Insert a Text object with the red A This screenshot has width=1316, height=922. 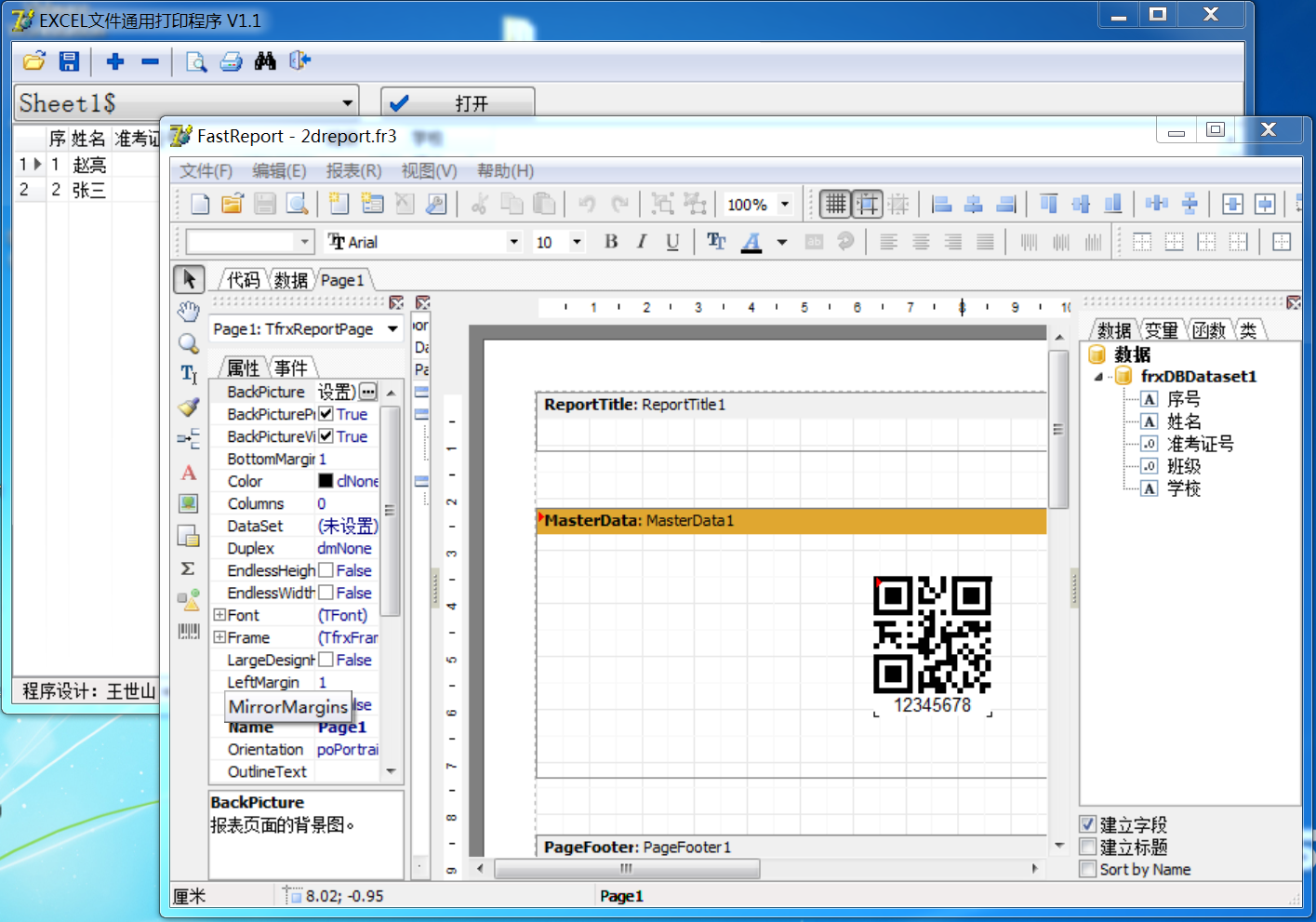pyautogui.click(x=189, y=472)
